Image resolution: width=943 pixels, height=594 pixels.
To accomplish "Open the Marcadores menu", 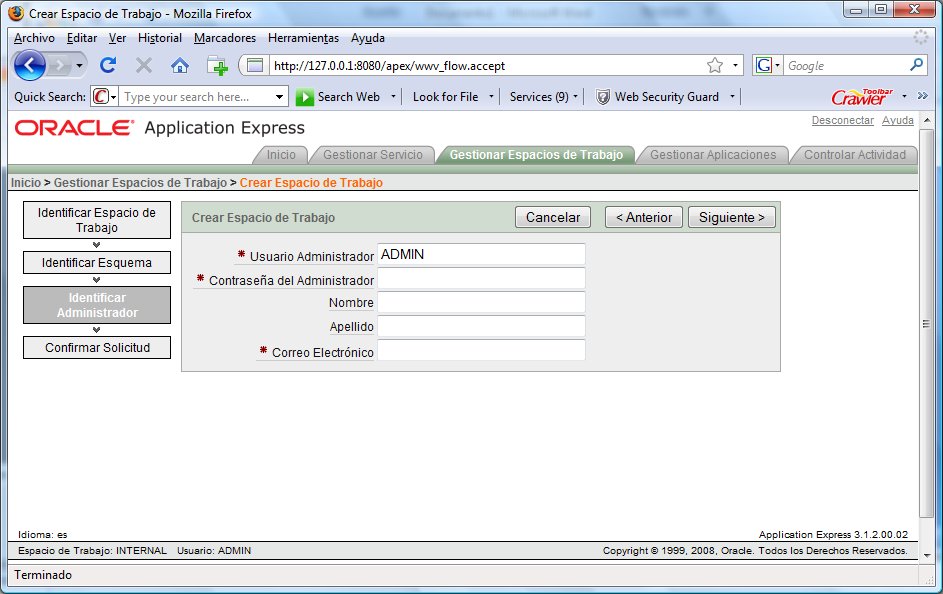I will coord(225,38).
